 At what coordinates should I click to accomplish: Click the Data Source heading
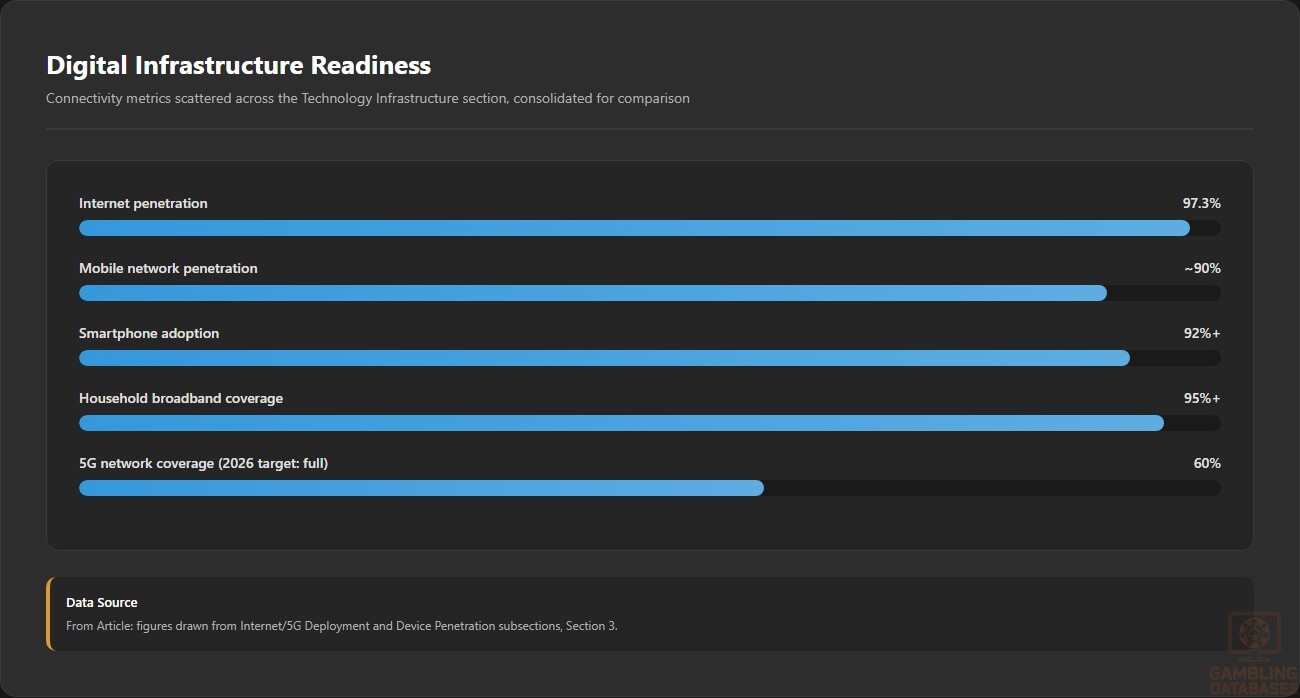(x=102, y=602)
